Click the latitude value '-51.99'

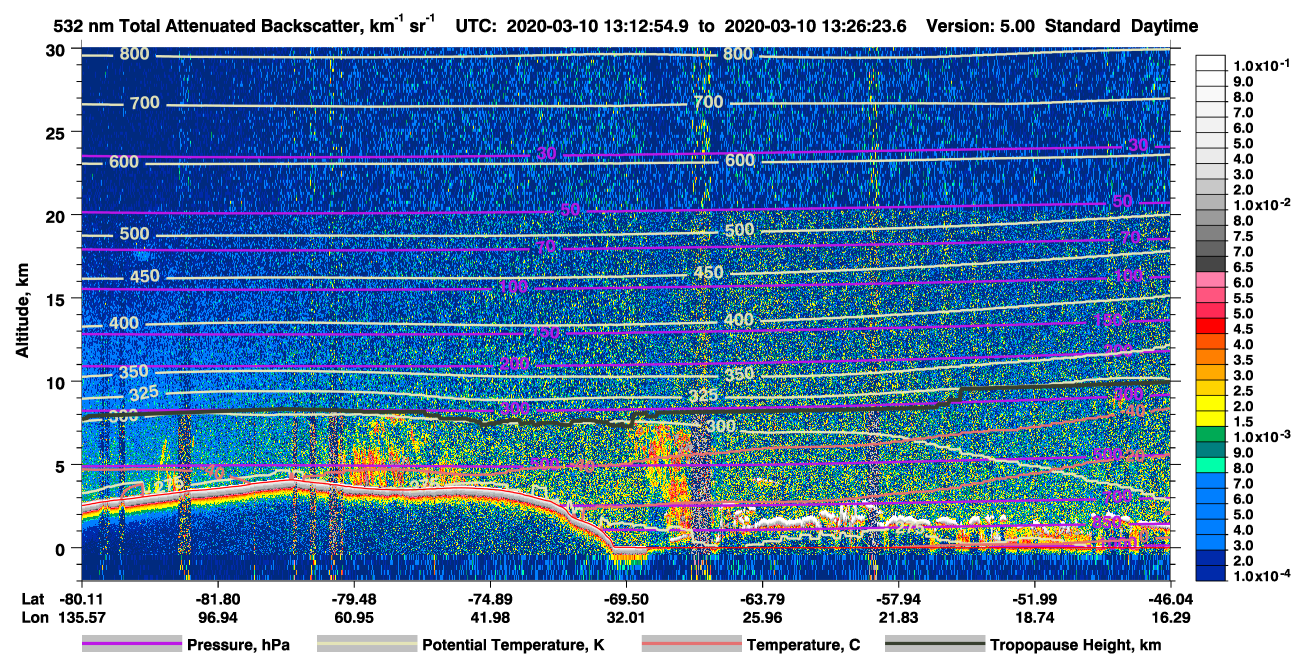[x=1034, y=598]
